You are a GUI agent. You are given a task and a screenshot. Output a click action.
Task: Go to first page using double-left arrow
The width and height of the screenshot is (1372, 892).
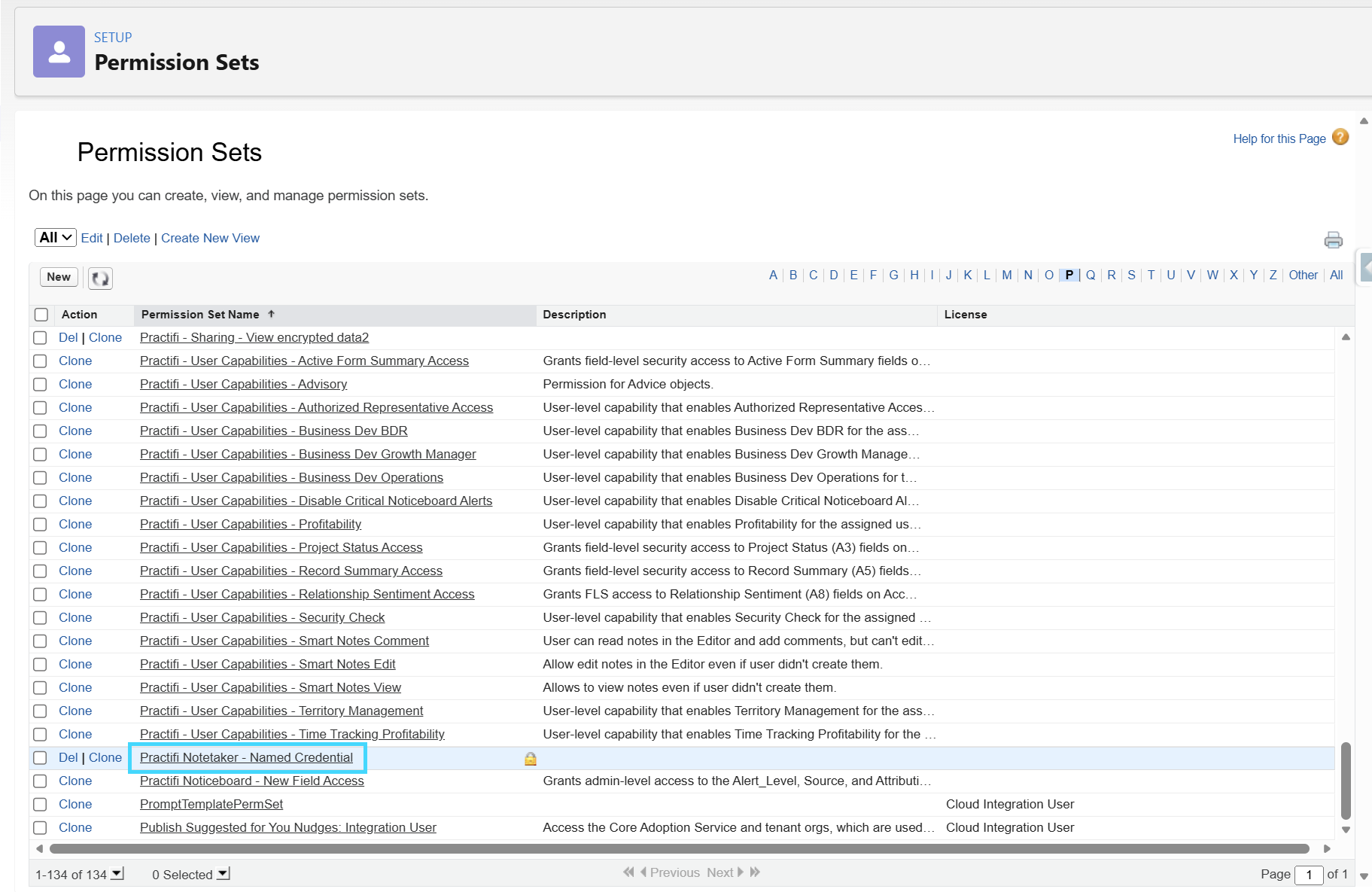(628, 872)
